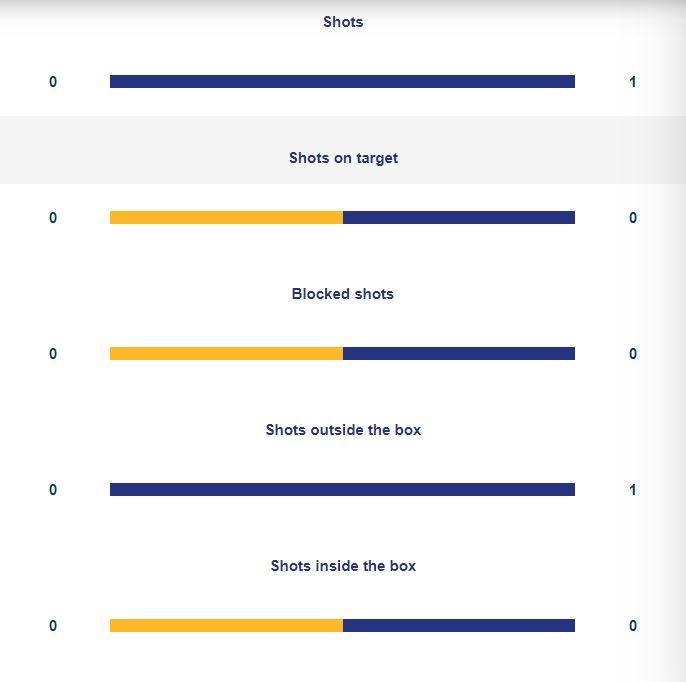
Task: Select left value of Shots on target
Action: (53, 218)
